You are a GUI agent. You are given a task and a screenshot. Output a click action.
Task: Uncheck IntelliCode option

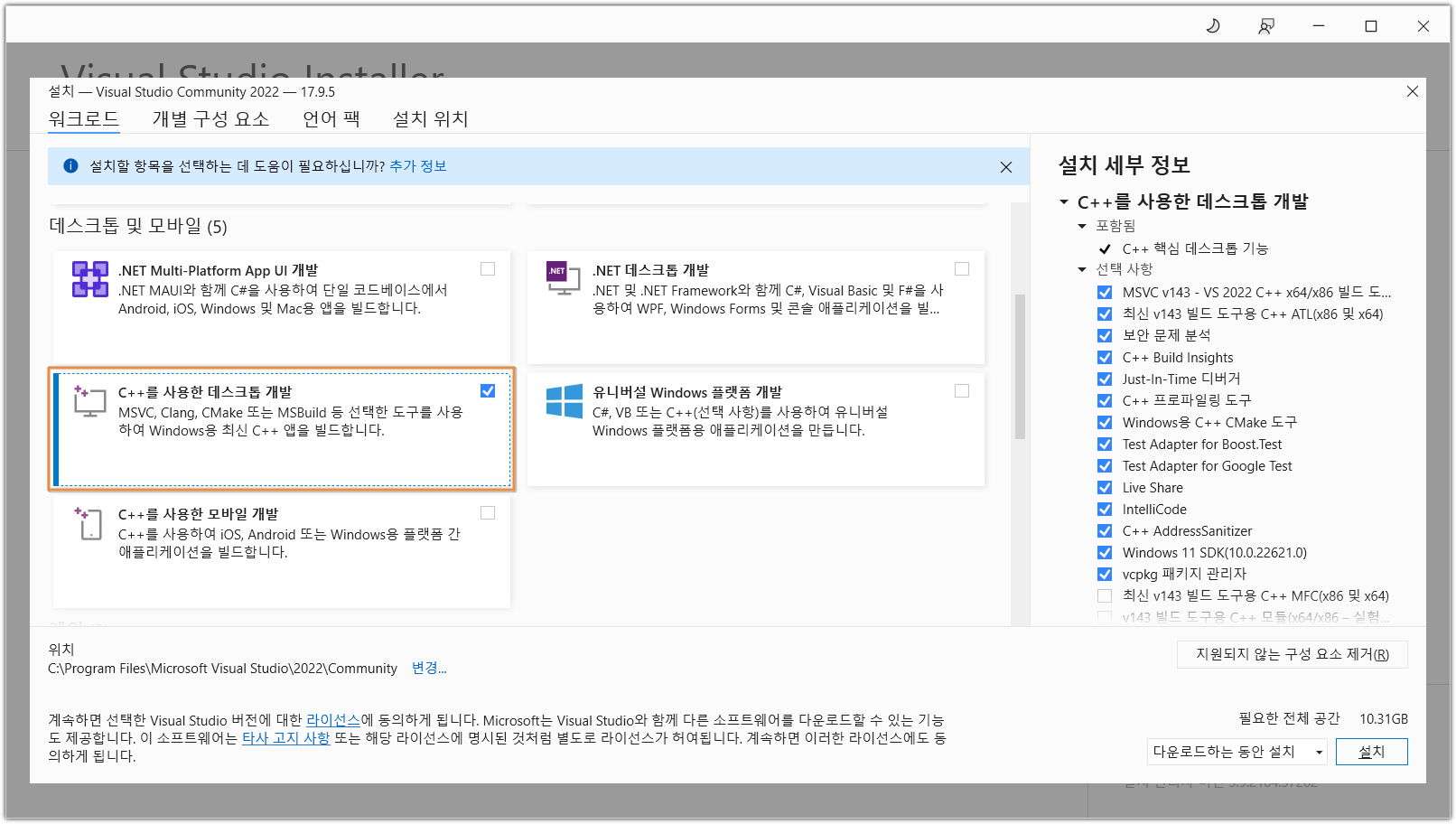(x=1105, y=510)
